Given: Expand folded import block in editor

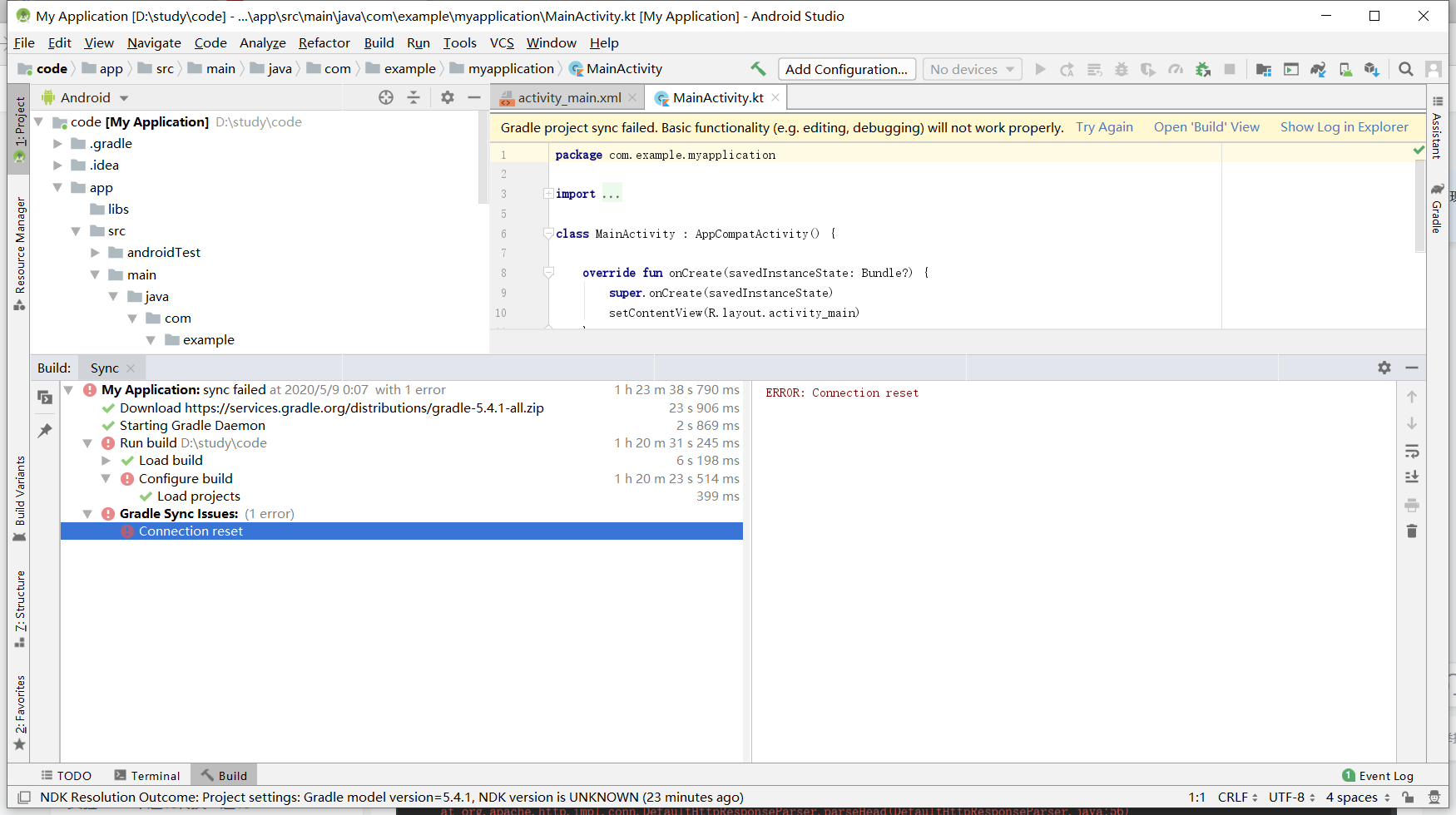Looking at the screenshot, I should 548,194.
